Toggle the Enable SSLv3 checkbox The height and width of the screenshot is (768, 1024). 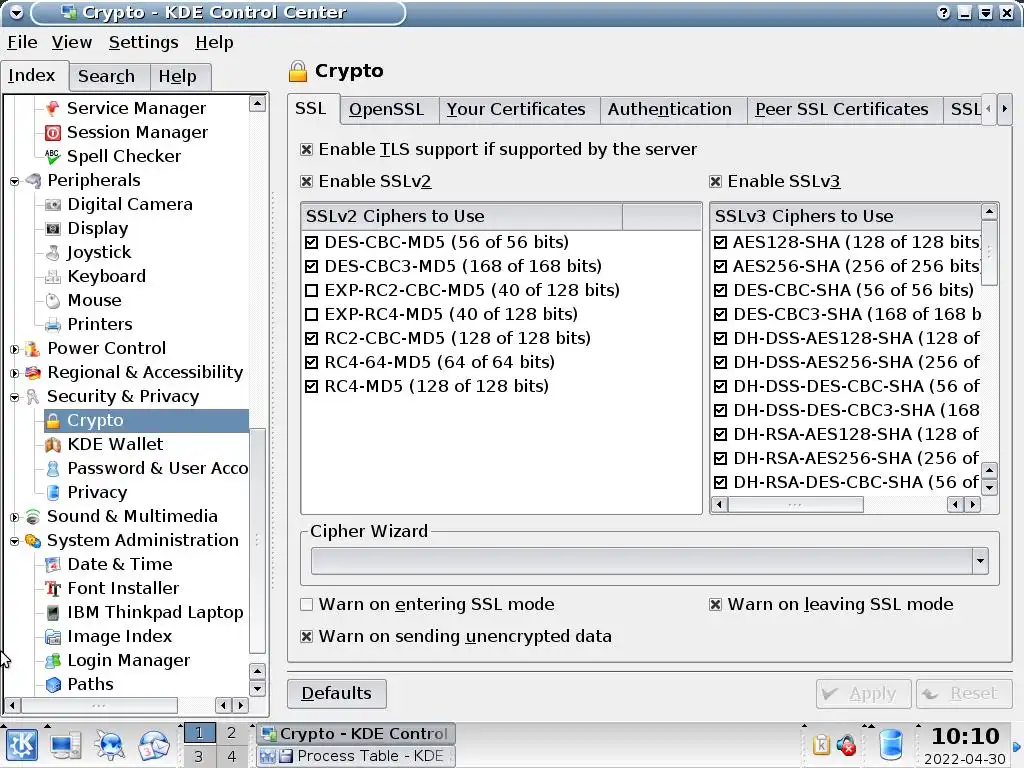[x=716, y=182]
